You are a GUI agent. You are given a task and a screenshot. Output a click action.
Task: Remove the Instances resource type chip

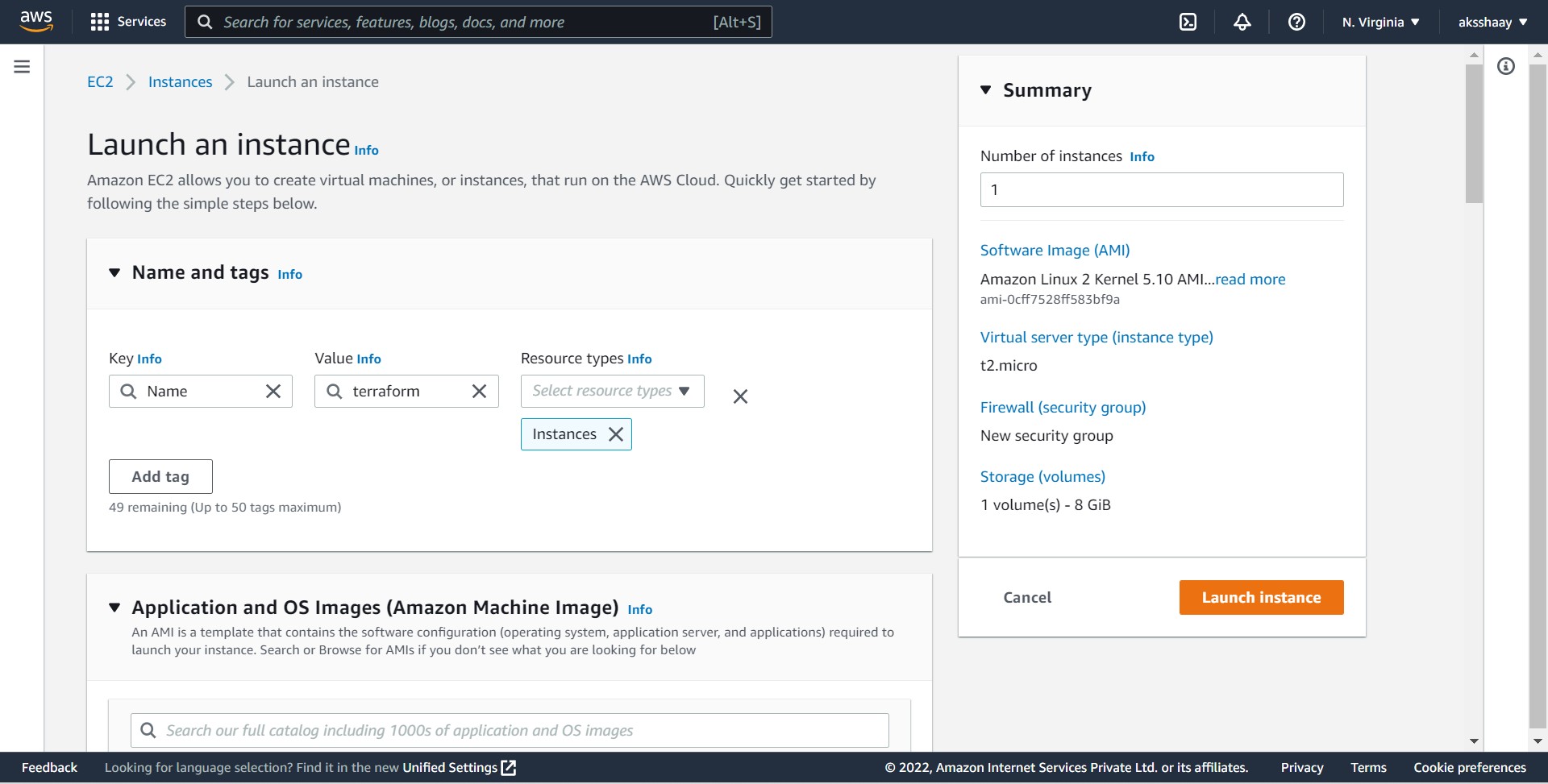615,433
